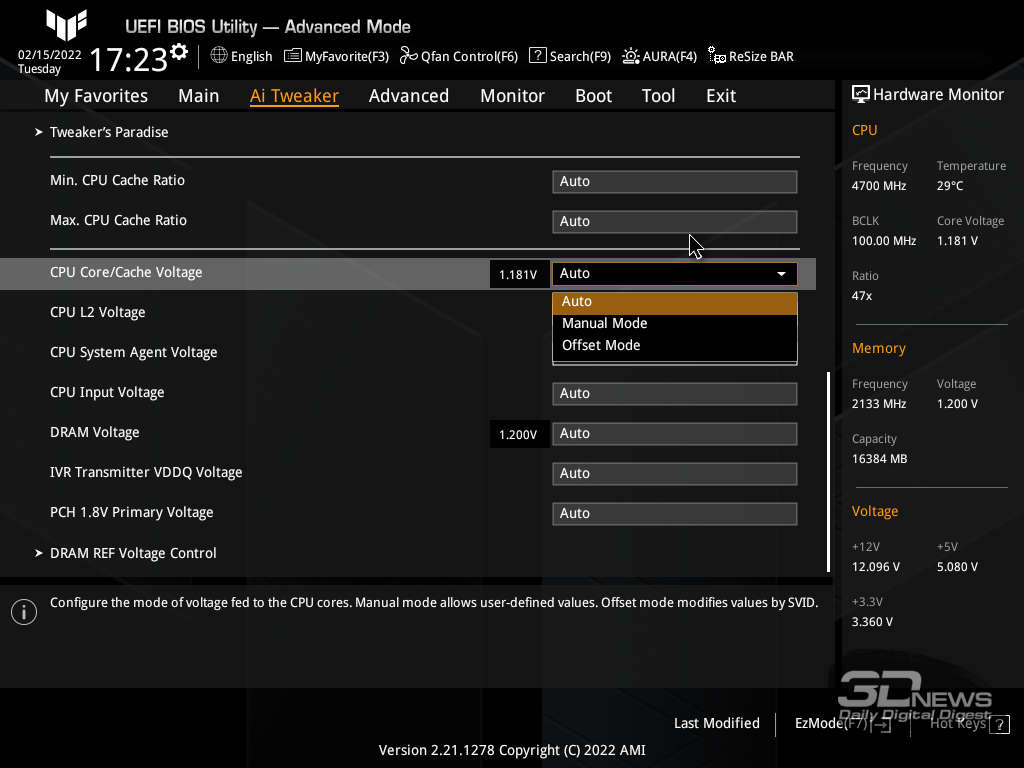Switch to EzMode(F7)
The image size is (1024, 768).
[x=842, y=724]
